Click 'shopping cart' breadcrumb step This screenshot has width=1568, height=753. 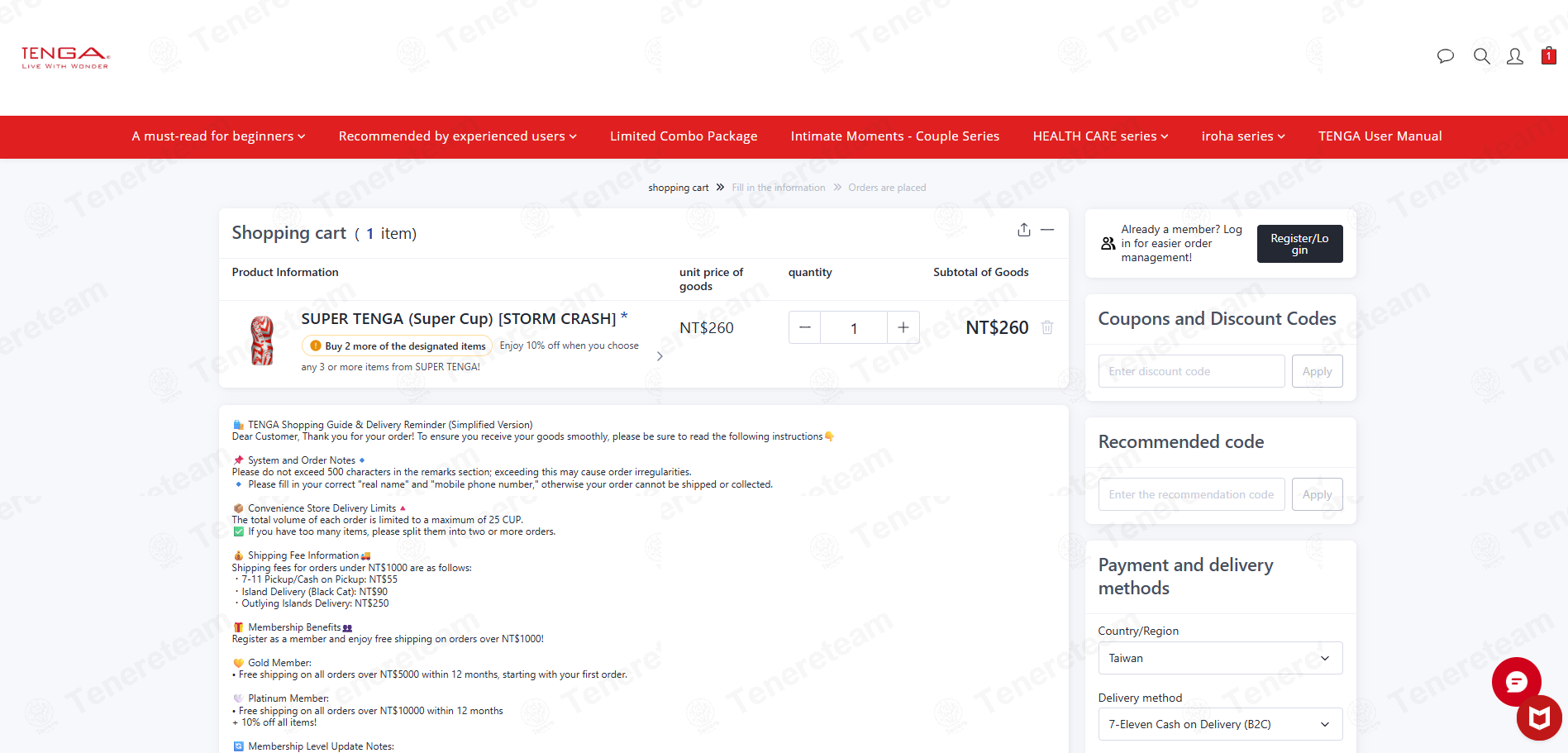678,188
